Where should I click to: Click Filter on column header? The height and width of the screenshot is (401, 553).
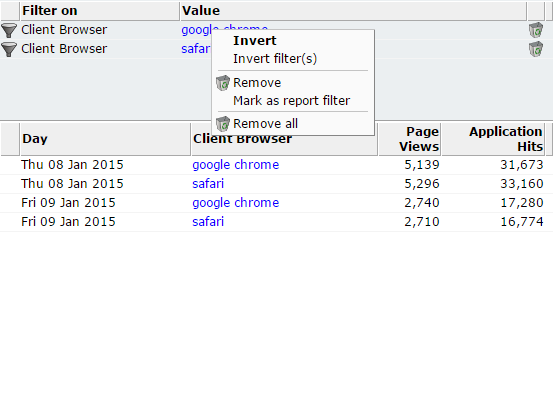[100, 11]
